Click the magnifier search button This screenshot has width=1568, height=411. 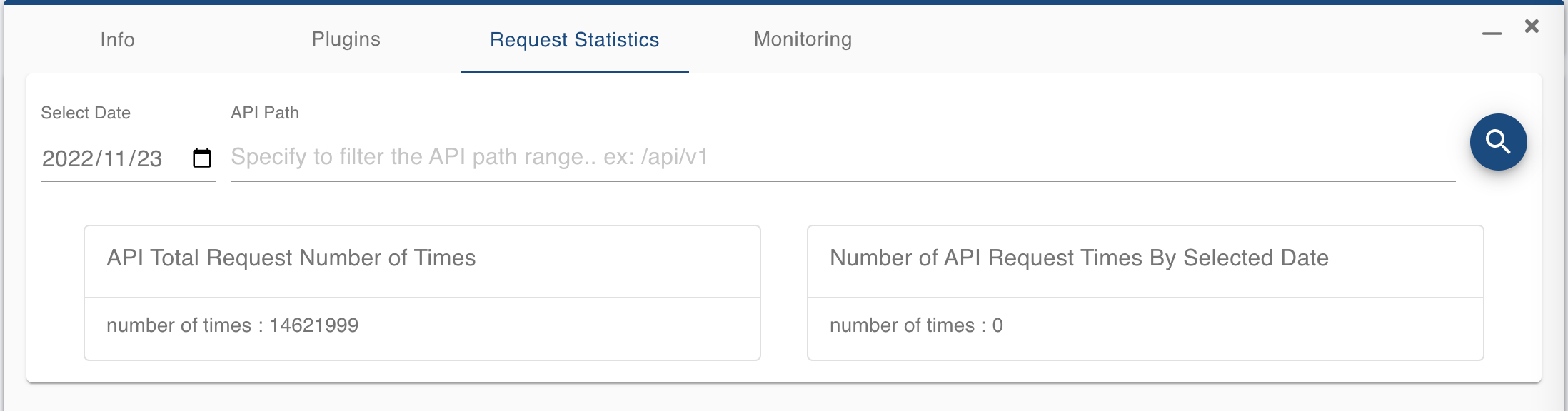1498,142
